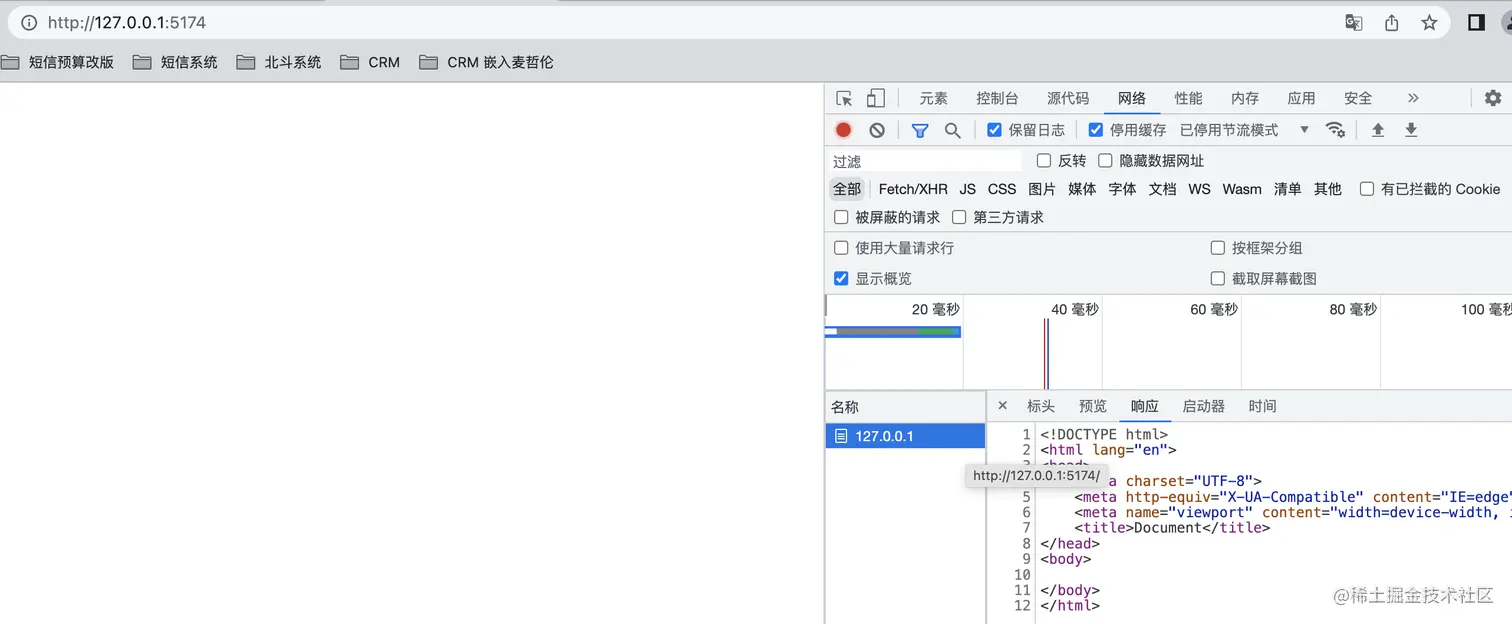
Task: Open the CRM 嵌入麦哲伦 bookmark folder
Action: tap(486, 62)
